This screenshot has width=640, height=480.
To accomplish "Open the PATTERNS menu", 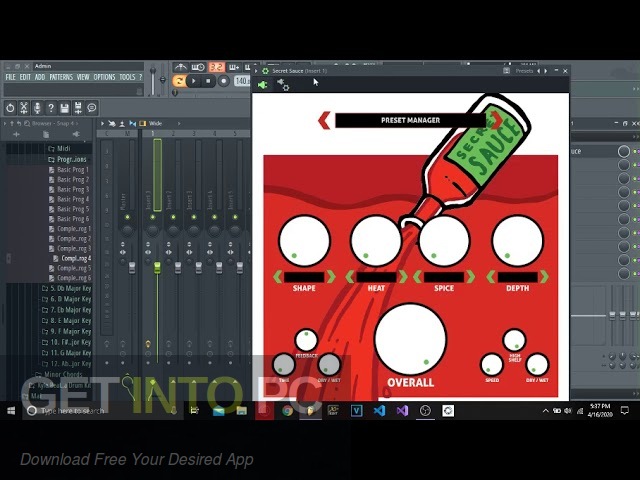I will point(61,77).
